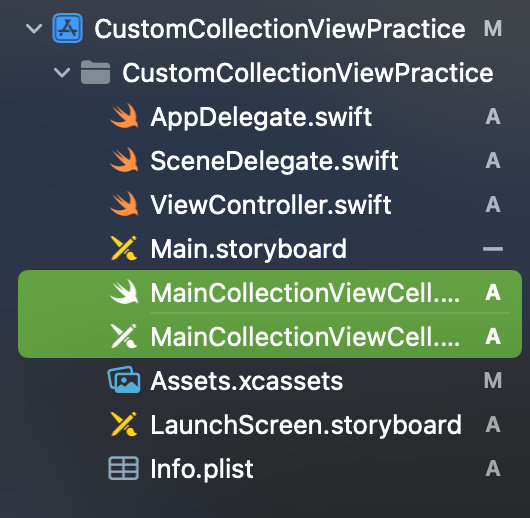Click the gray group folder icon
This screenshot has height=518, width=530.
95,72
